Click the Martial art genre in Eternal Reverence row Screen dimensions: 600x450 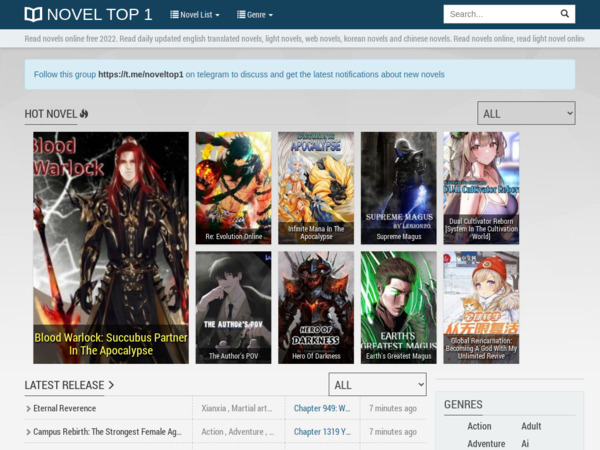click(x=252, y=408)
